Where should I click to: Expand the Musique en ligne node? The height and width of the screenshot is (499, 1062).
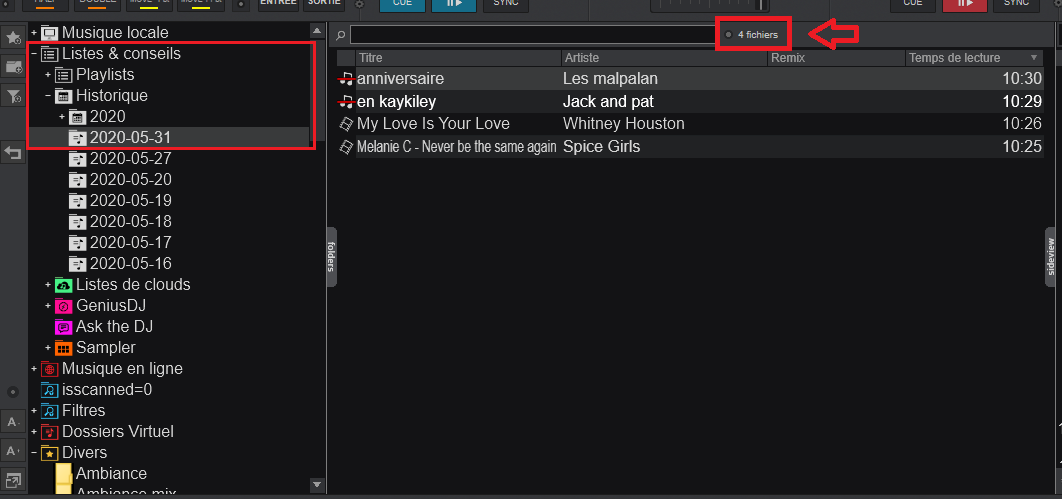(34, 369)
